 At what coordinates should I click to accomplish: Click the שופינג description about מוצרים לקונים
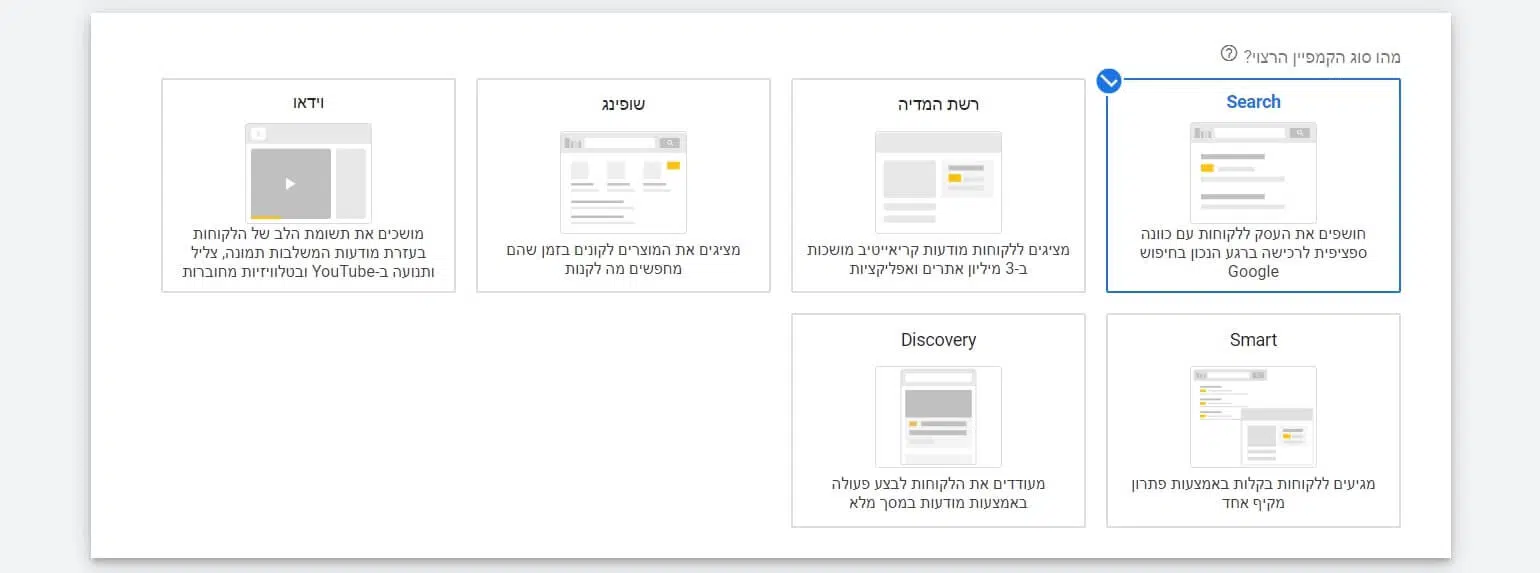pyautogui.click(x=623, y=259)
